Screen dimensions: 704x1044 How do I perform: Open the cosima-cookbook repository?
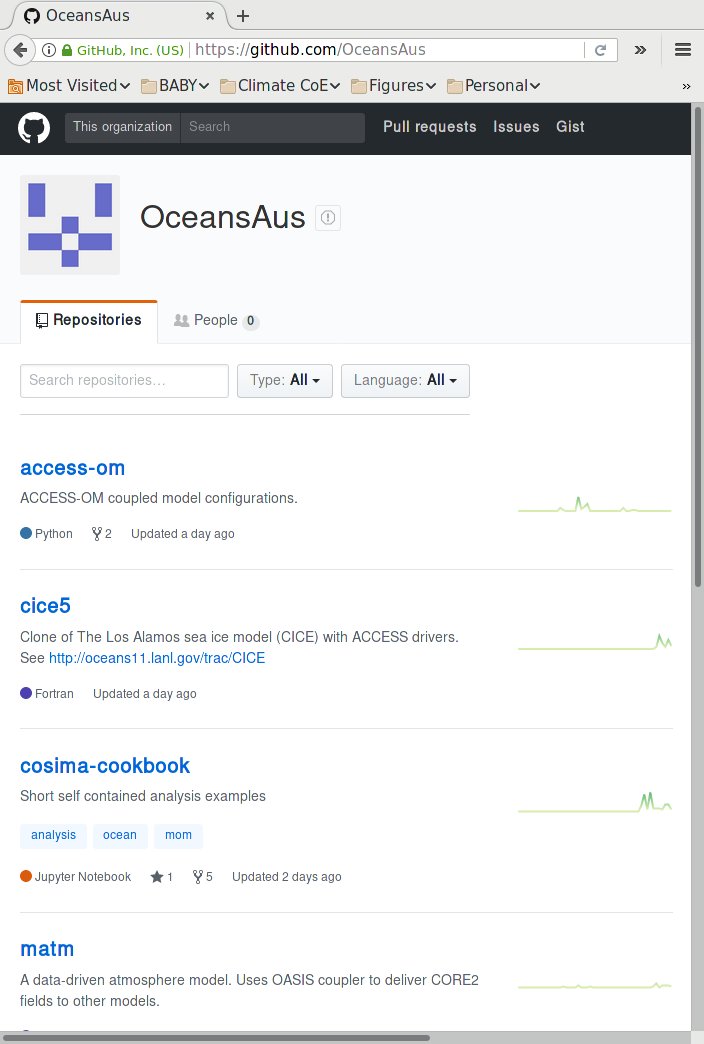105,766
